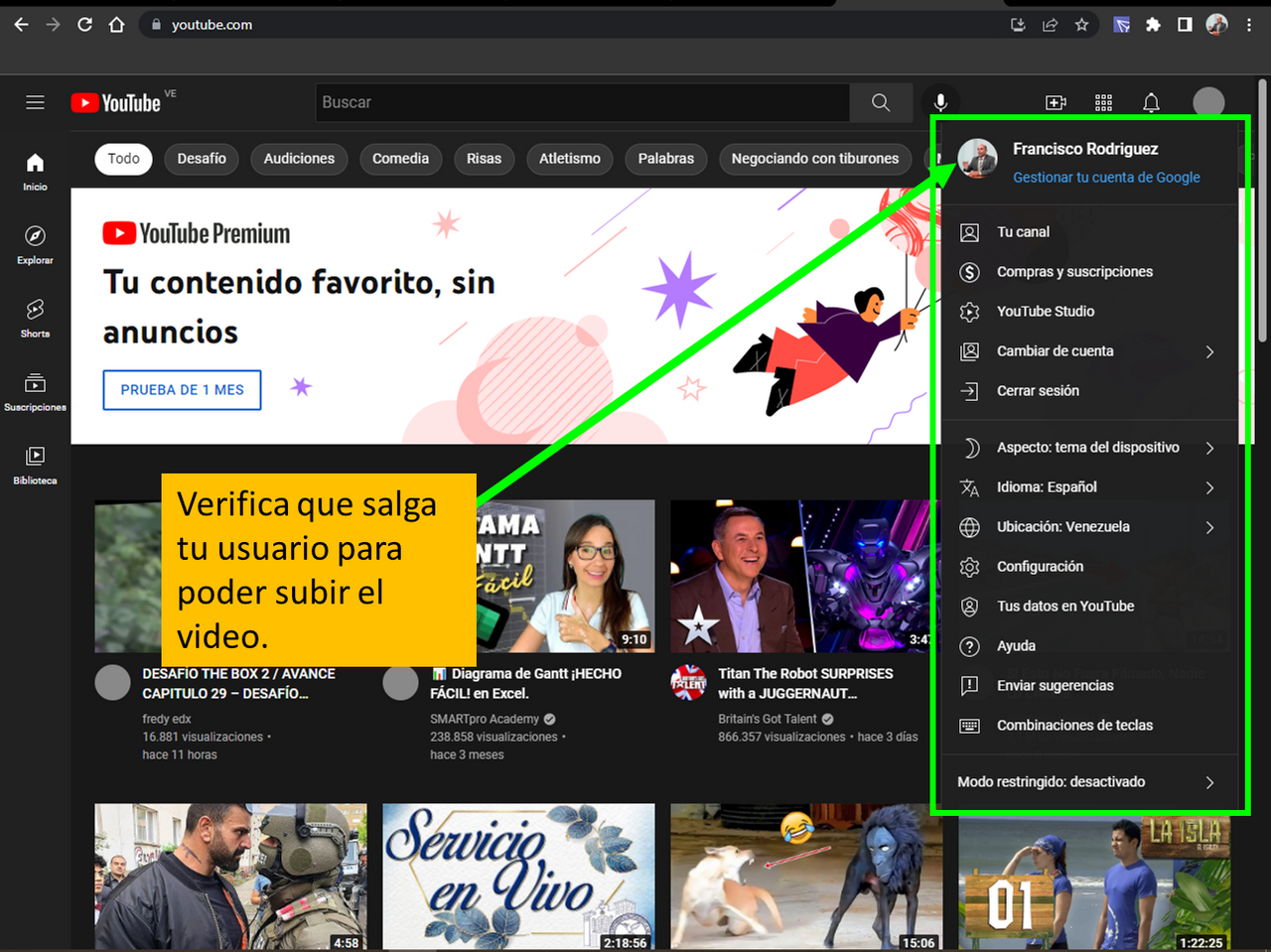Expand Aspecto: tema del dispositivo

click(x=1088, y=447)
